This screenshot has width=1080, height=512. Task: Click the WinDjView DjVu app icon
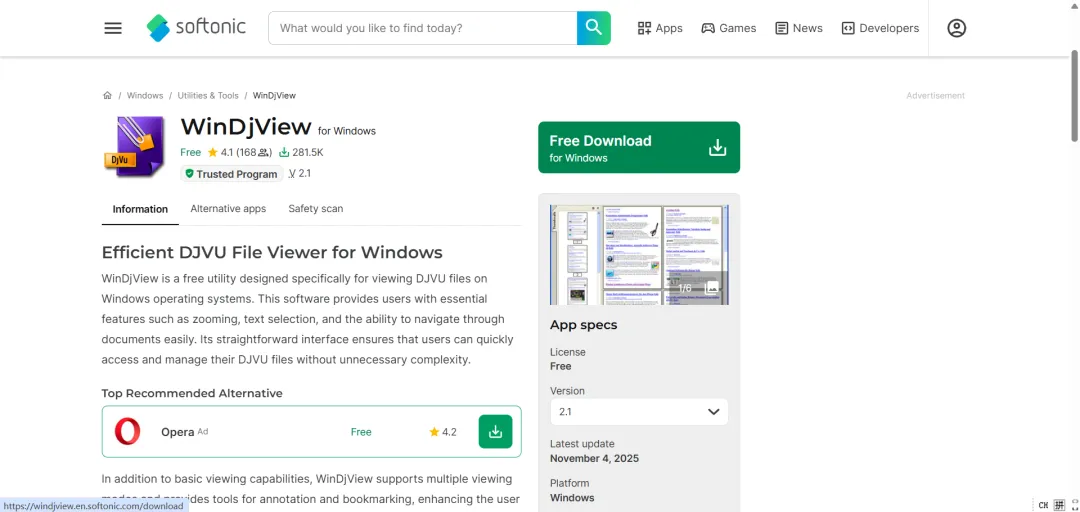(135, 147)
